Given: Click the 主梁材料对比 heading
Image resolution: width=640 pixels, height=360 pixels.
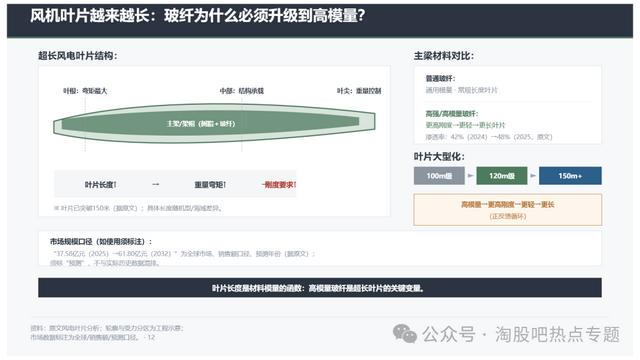Looking at the screenshot, I should [444, 56].
